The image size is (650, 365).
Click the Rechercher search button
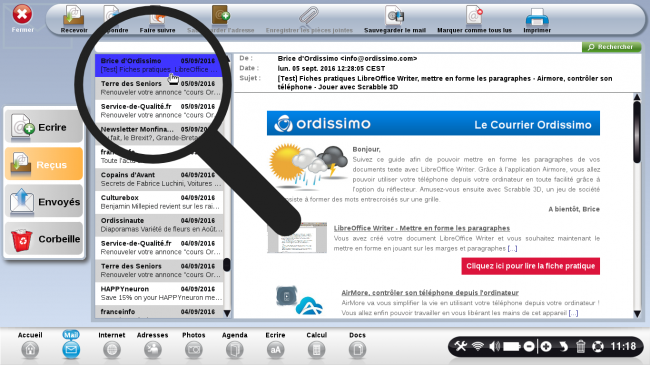611,47
